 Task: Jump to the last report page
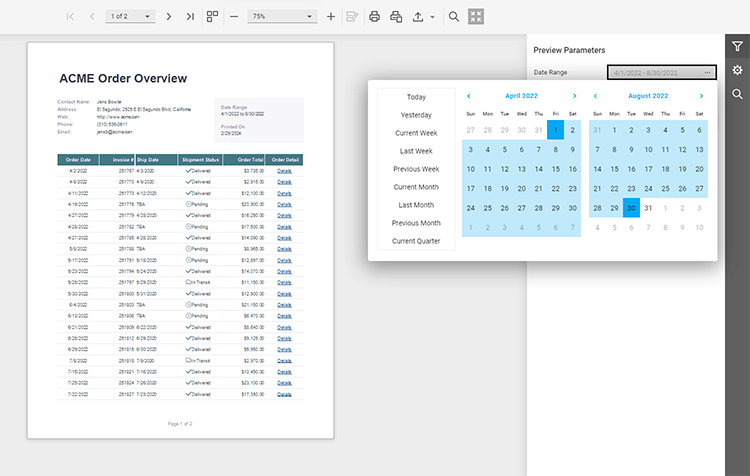[x=190, y=17]
